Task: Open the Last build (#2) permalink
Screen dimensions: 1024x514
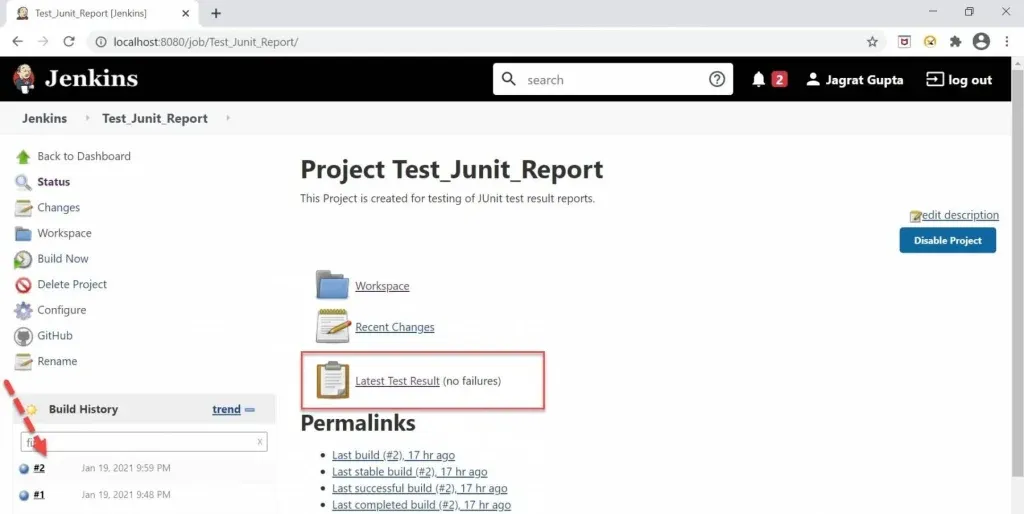Action: coord(393,455)
